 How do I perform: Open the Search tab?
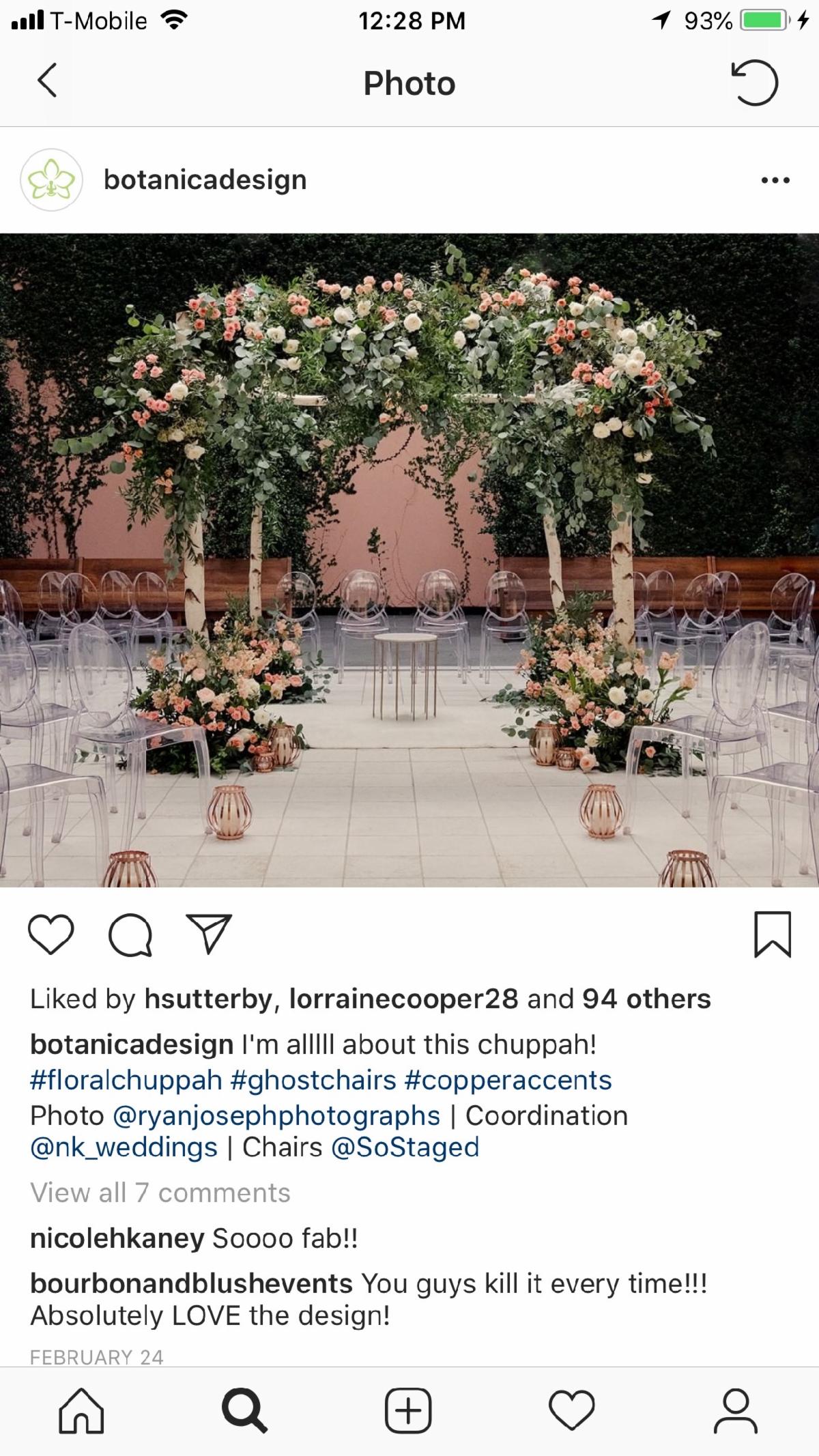pos(245,1410)
